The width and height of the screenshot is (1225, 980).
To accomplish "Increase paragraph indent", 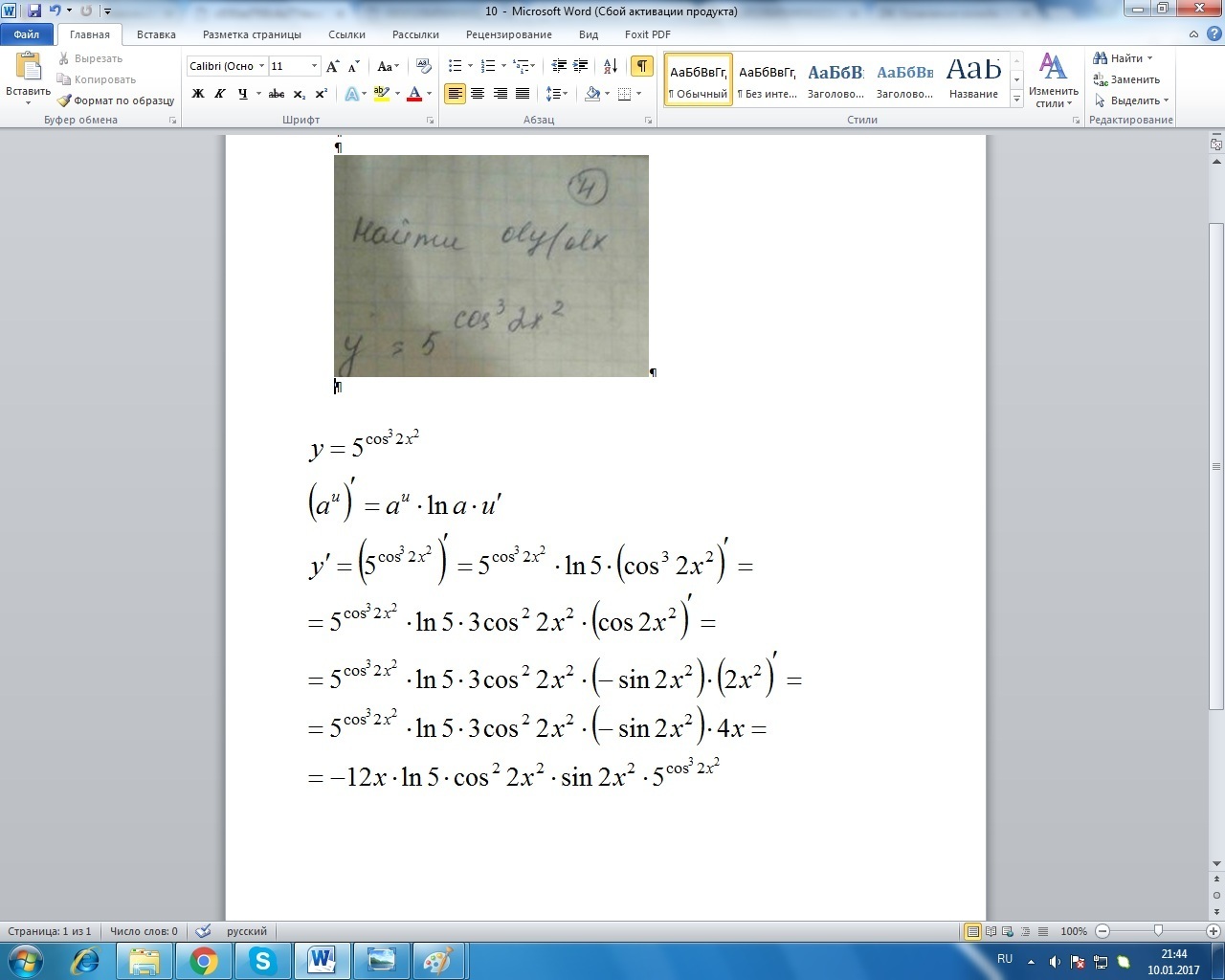I will click(582, 66).
